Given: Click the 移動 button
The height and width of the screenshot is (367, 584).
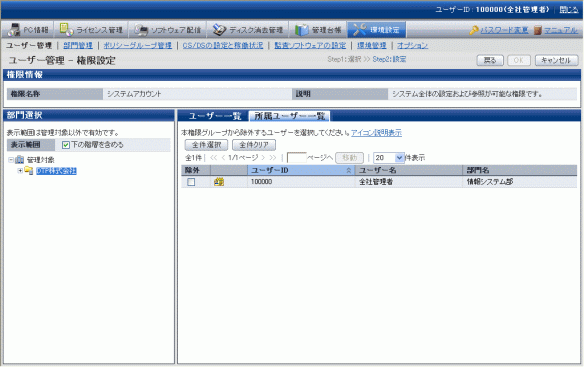Looking at the screenshot, I should 349,158.
